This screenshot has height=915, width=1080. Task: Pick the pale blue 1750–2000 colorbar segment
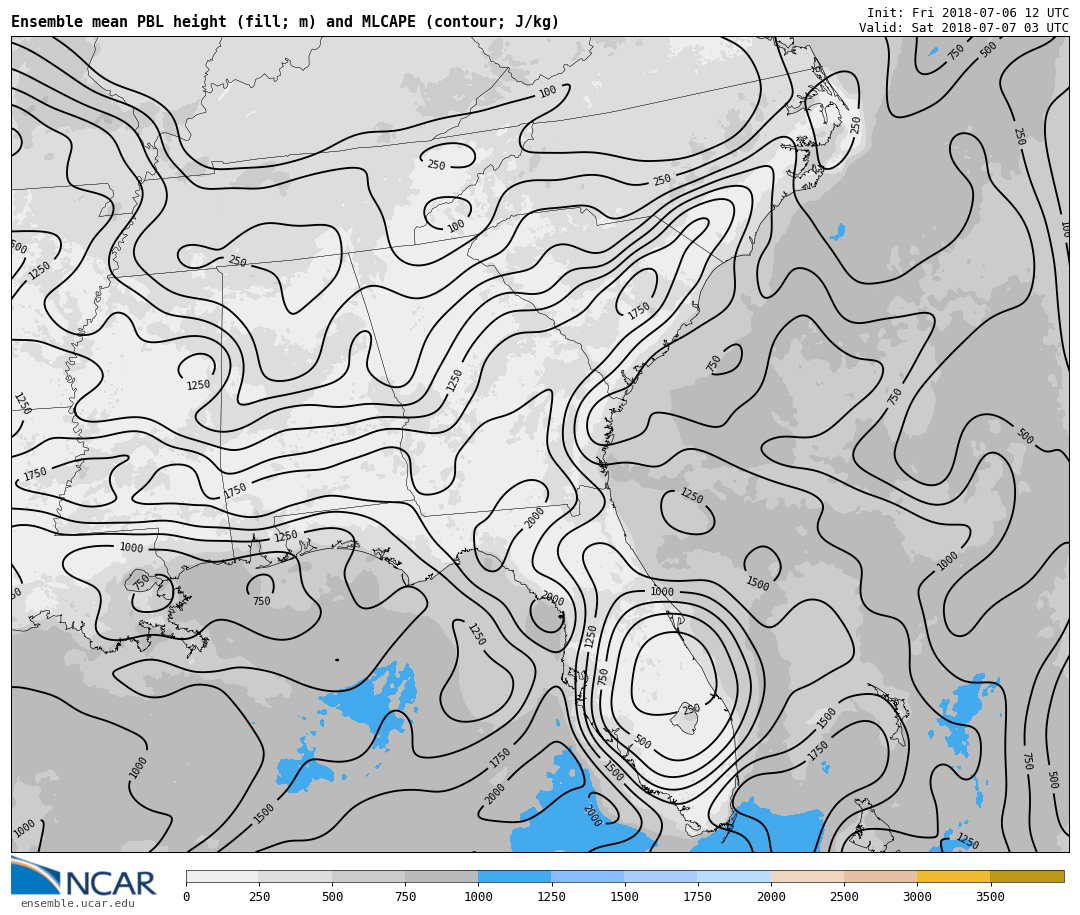coord(734,876)
